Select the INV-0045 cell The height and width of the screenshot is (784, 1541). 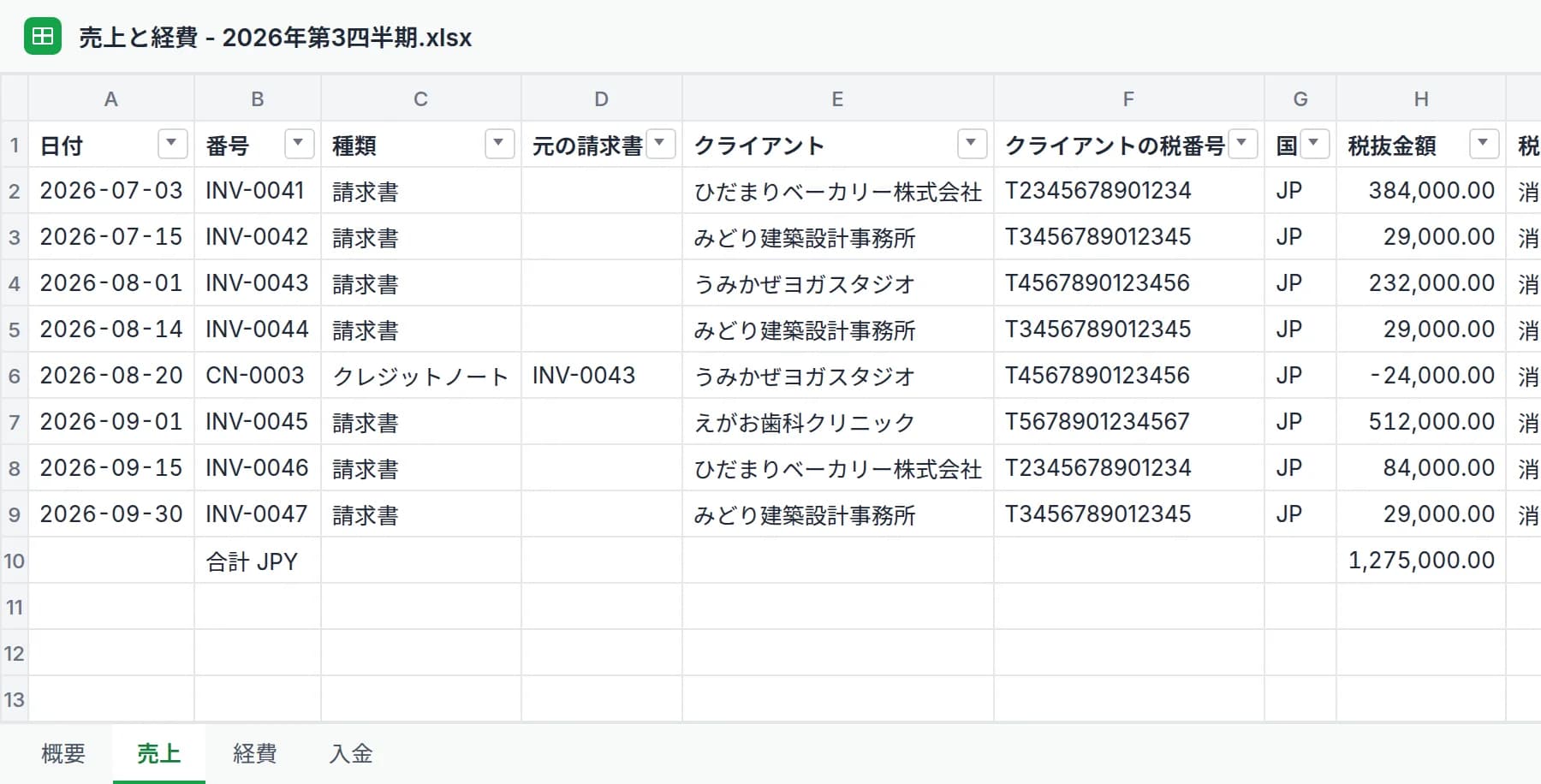click(258, 421)
